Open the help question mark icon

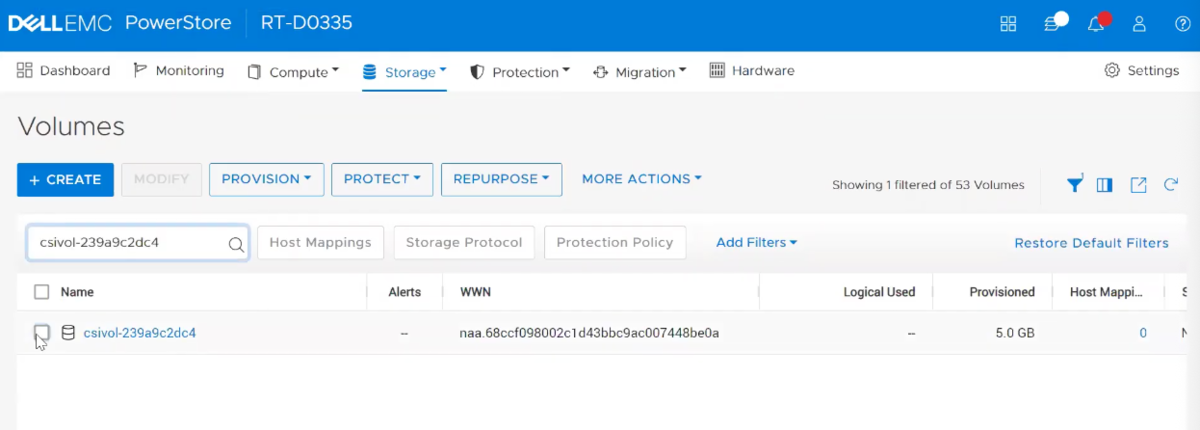(x=1182, y=24)
